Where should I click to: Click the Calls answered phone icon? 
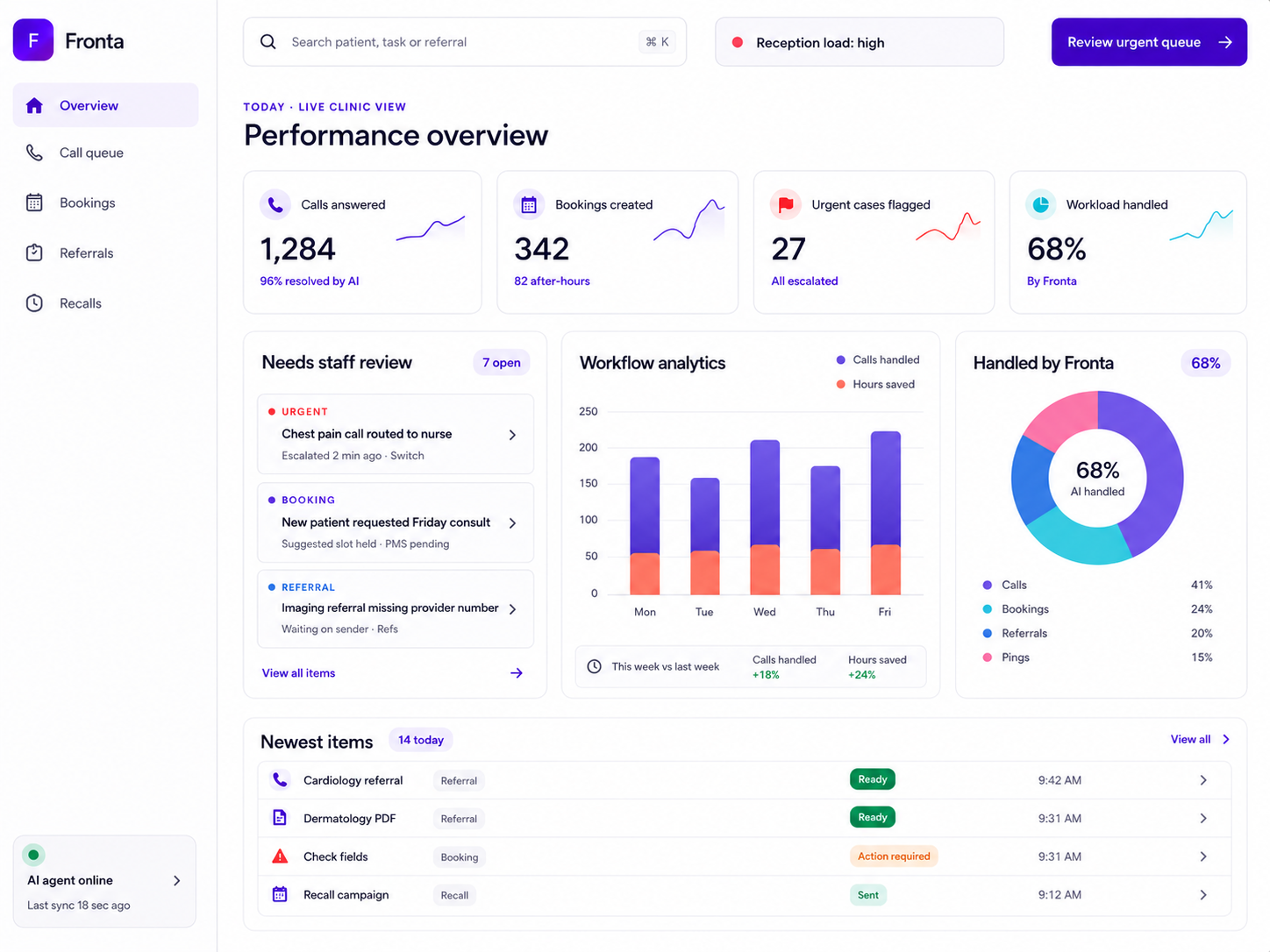(x=275, y=204)
